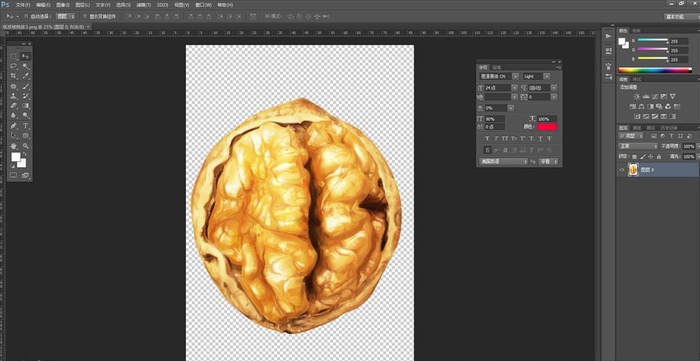Add a Brightness/Contrast adjustment
The width and height of the screenshot is (700, 361).
click(x=637, y=96)
